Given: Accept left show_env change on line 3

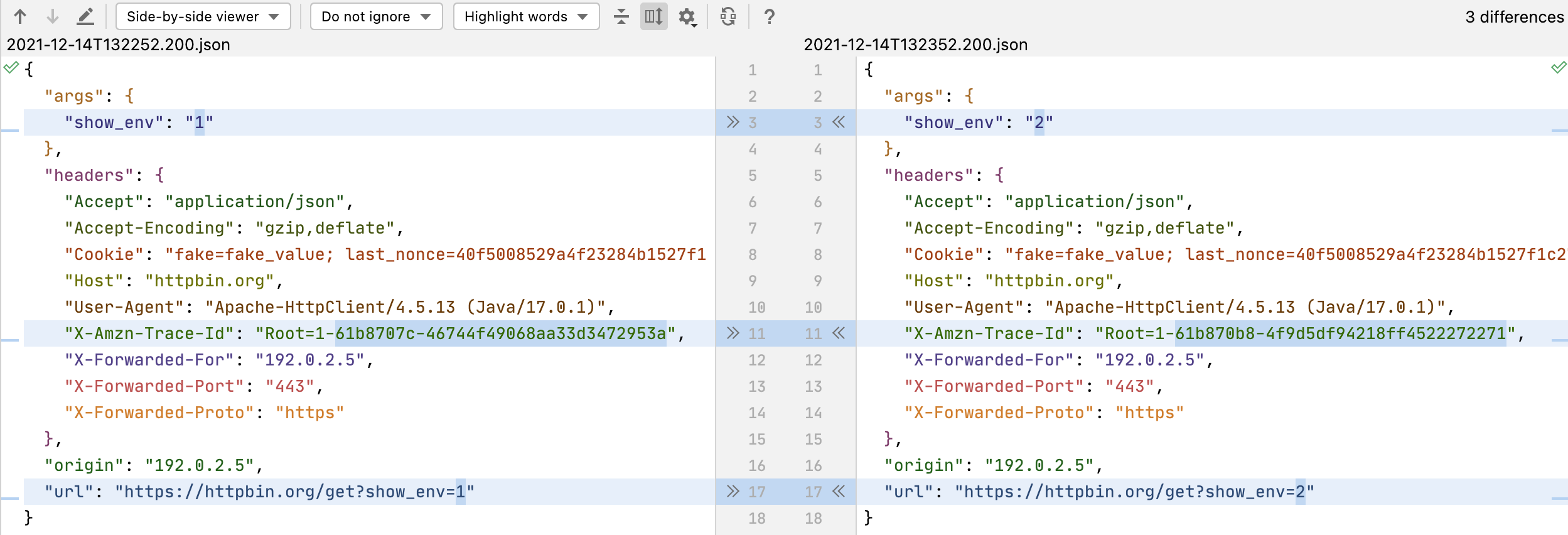Looking at the screenshot, I should click(x=733, y=122).
